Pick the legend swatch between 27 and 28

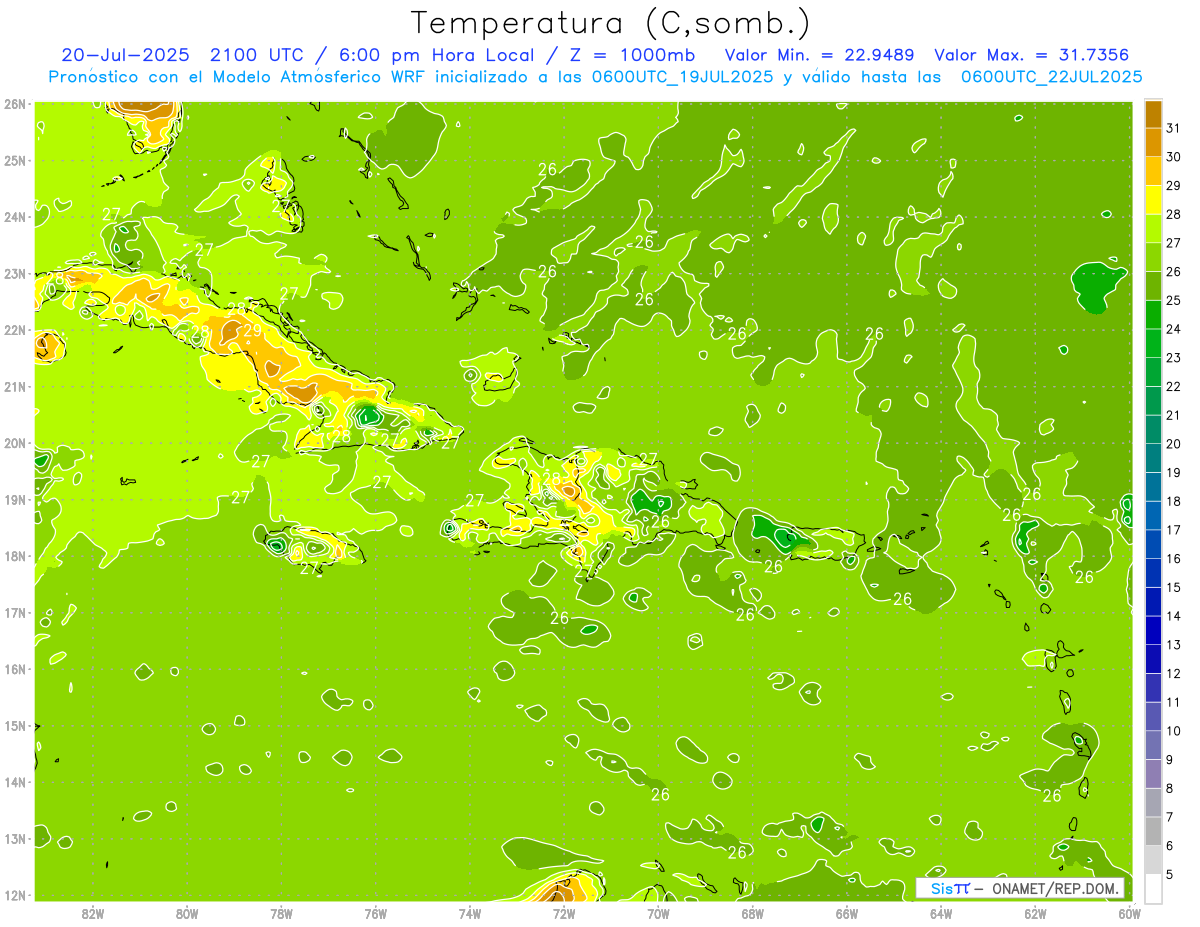click(x=1153, y=228)
